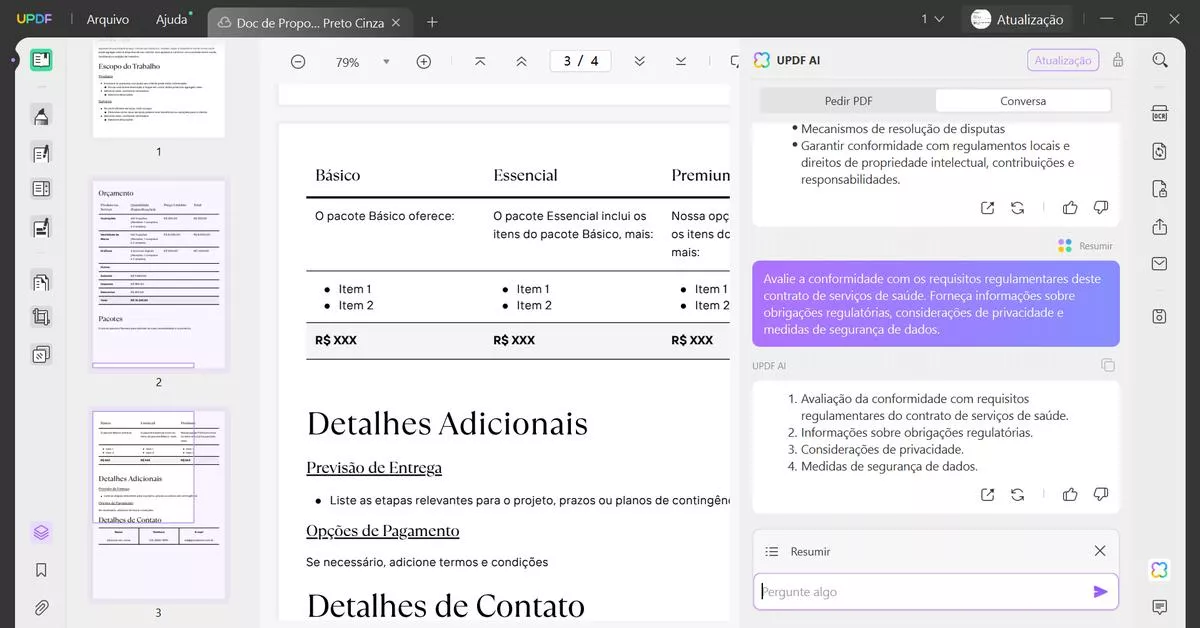Close the Doc de Propo tab
The height and width of the screenshot is (628, 1200).
(x=396, y=22)
